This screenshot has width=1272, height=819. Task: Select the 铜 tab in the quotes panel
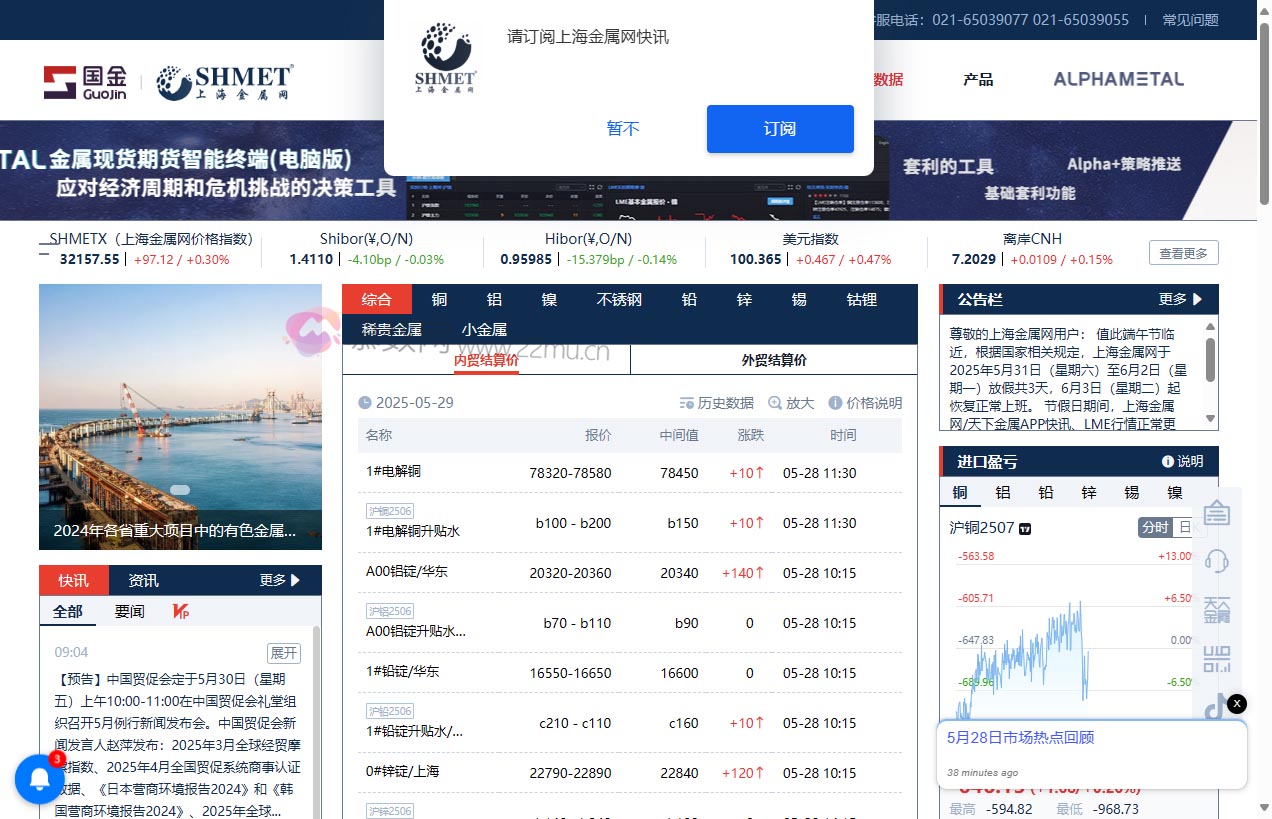click(438, 299)
